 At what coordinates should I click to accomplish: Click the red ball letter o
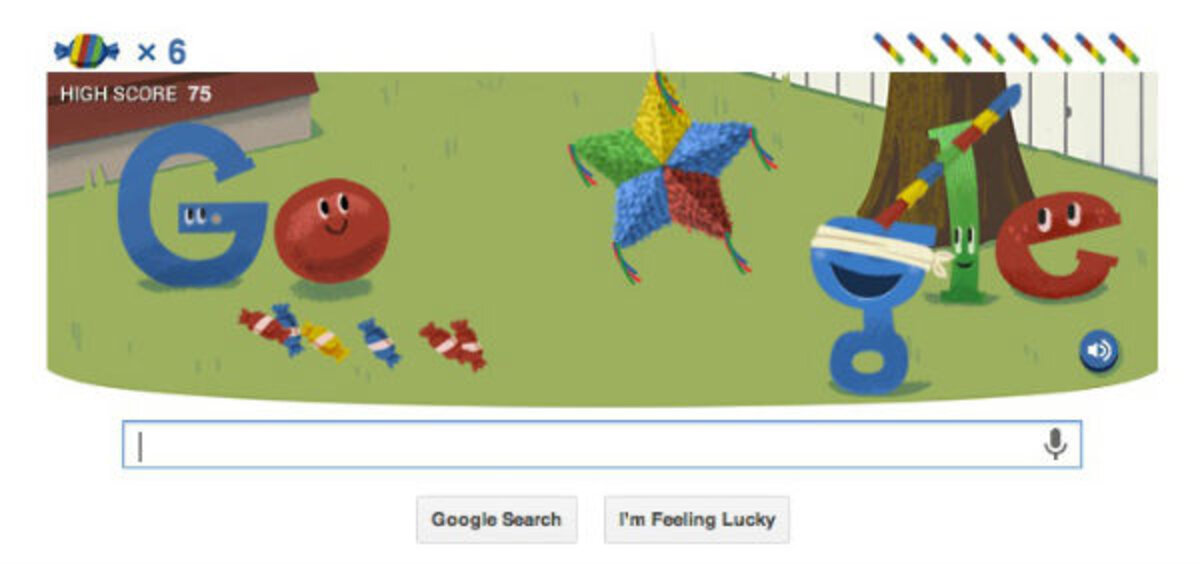331,231
